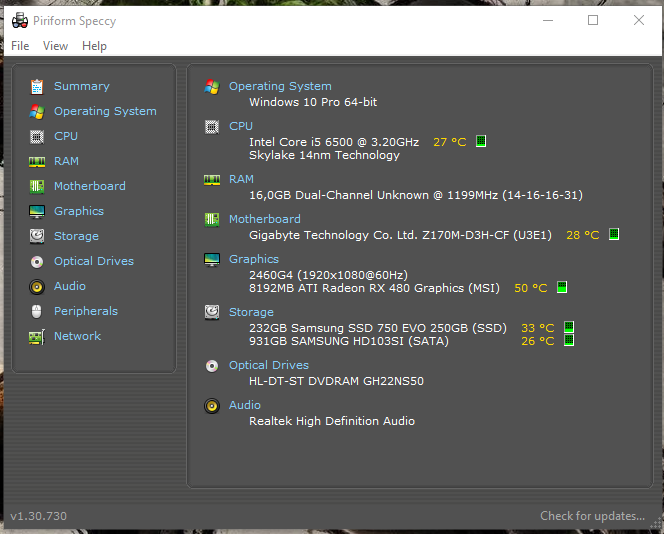This screenshot has width=664, height=534.
Task: Click the CPU chip icon in main panel
Action: point(212,127)
